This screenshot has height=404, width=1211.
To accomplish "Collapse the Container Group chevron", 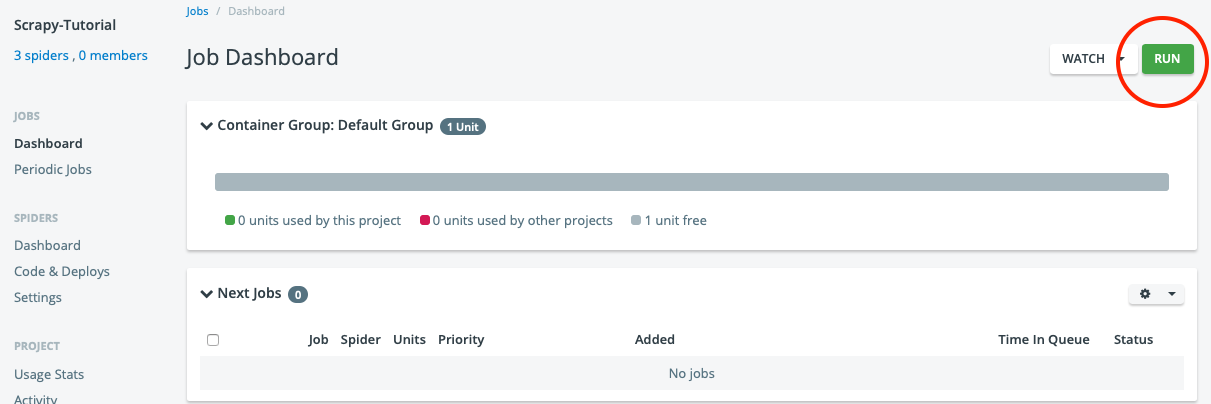I will tap(206, 126).
